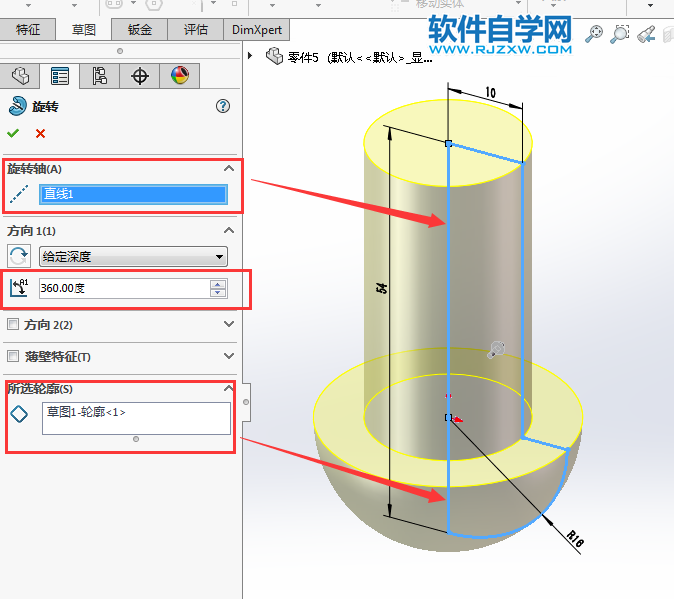674x599 pixels.
Task: Switch to the 草图 tab
Action: [x=83, y=29]
